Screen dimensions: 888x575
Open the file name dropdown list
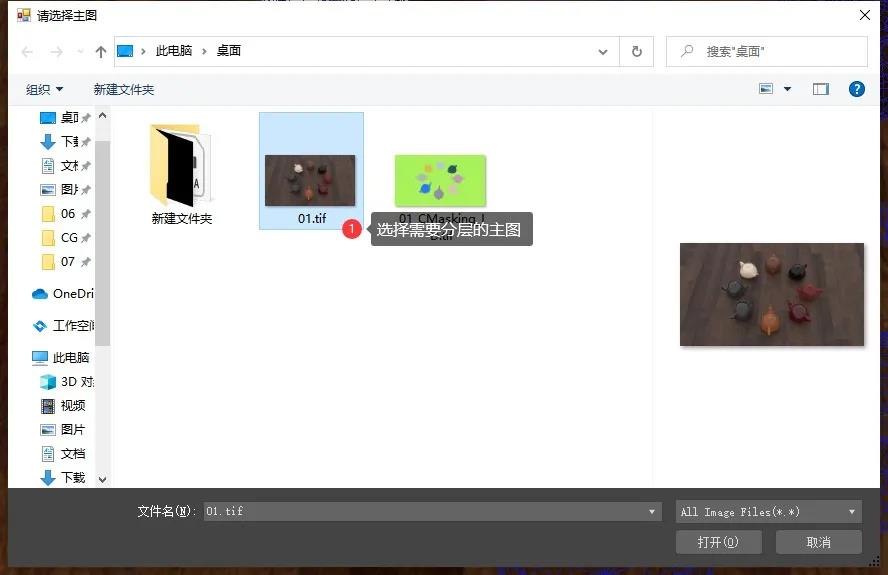(x=652, y=511)
